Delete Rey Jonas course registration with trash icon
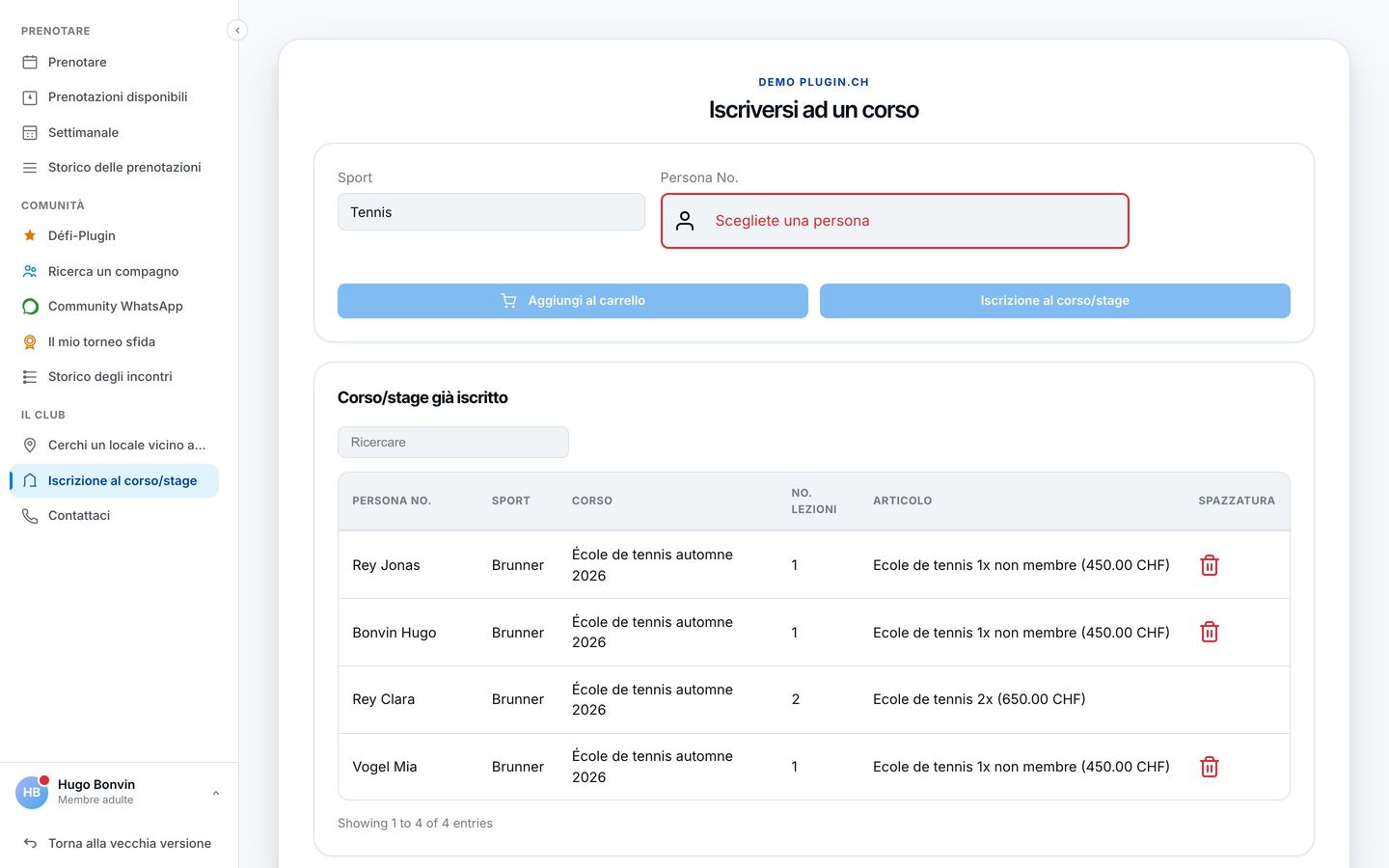This screenshot has width=1389, height=868. pos(1210,565)
